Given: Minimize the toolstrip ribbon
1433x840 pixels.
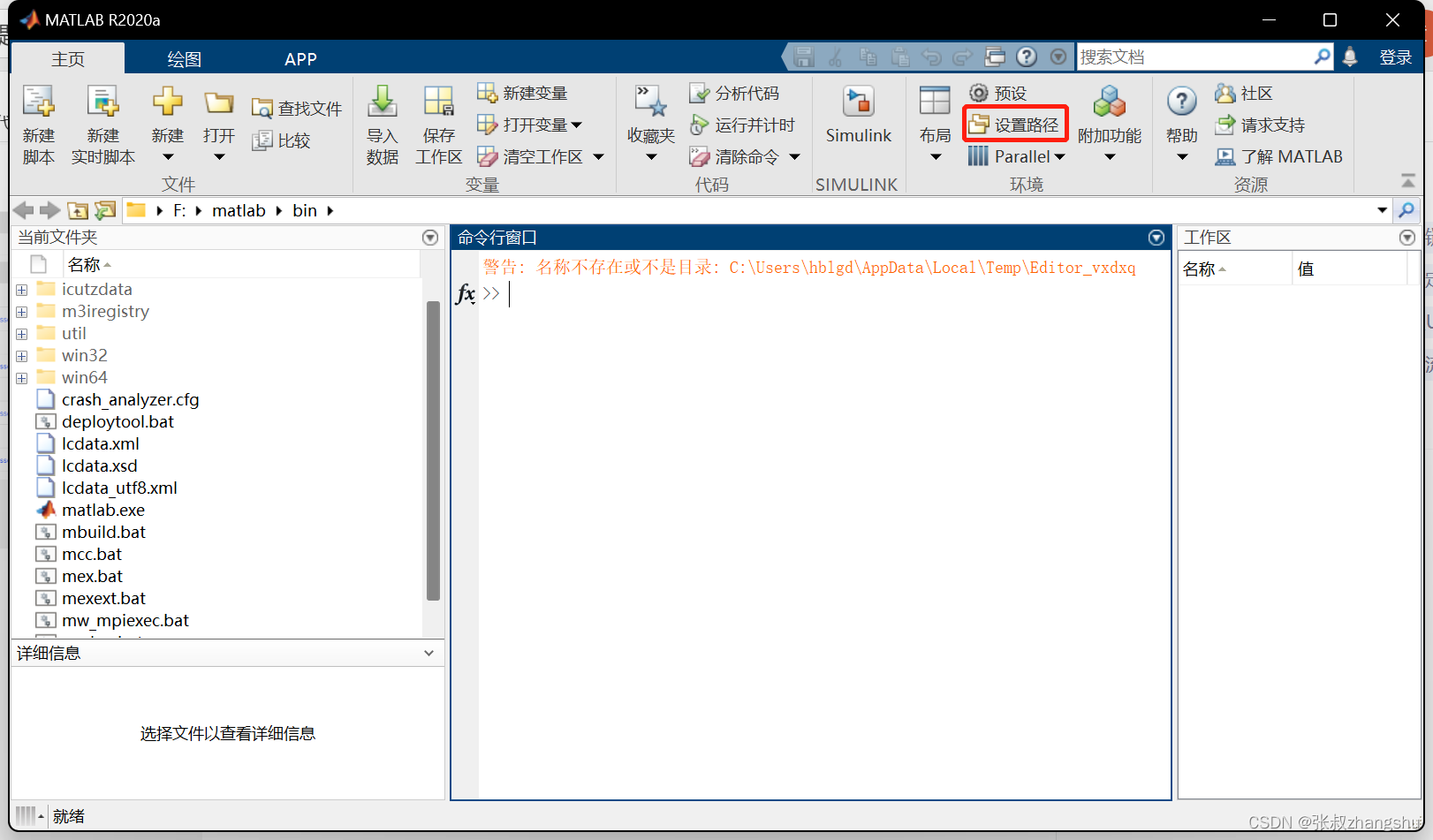Looking at the screenshot, I should (x=1407, y=181).
